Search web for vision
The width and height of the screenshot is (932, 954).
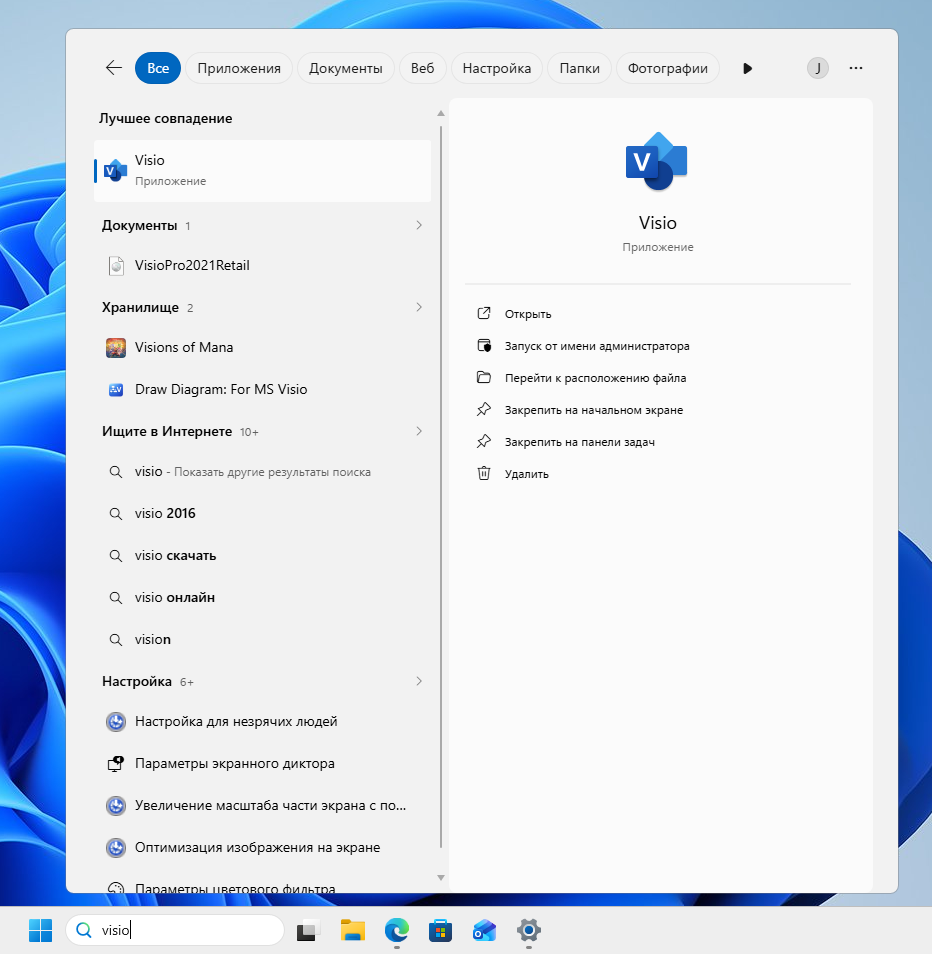[x=262, y=639]
